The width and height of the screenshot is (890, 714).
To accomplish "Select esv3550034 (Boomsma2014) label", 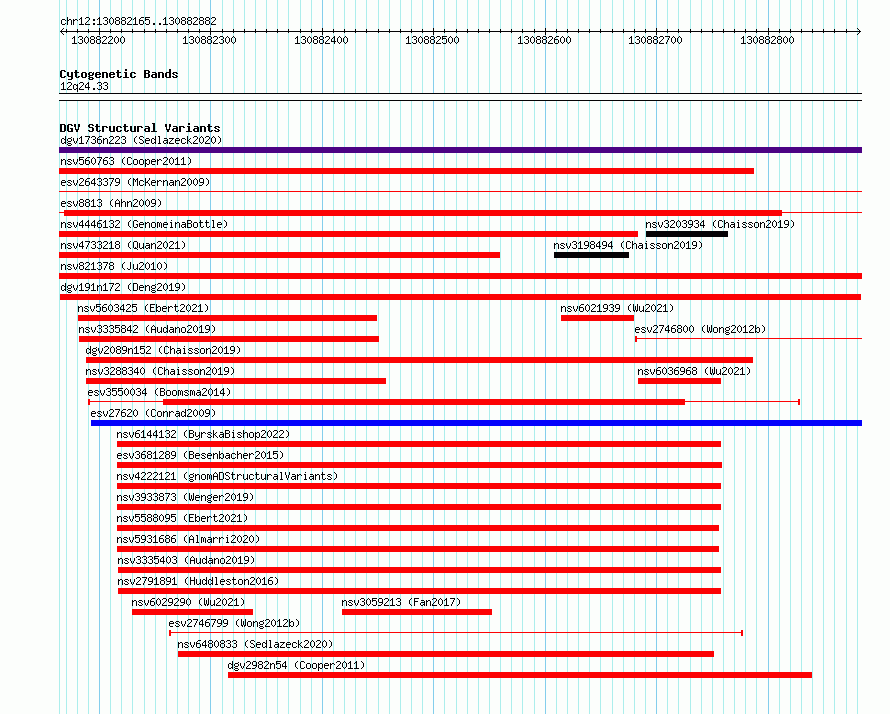I will pos(159,392).
